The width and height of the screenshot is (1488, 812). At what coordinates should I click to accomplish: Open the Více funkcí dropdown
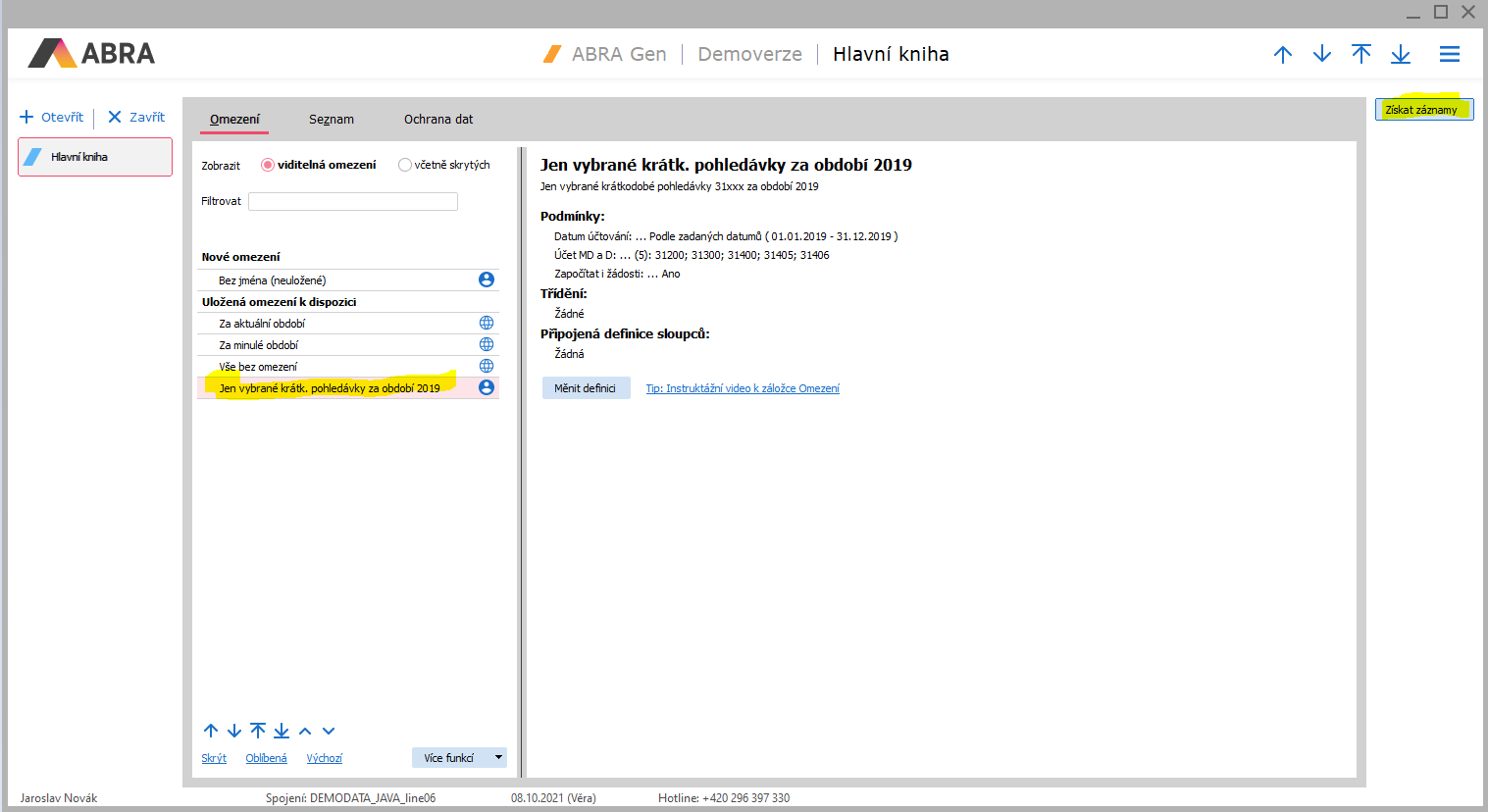pyautogui.click(x=459, y=758)
